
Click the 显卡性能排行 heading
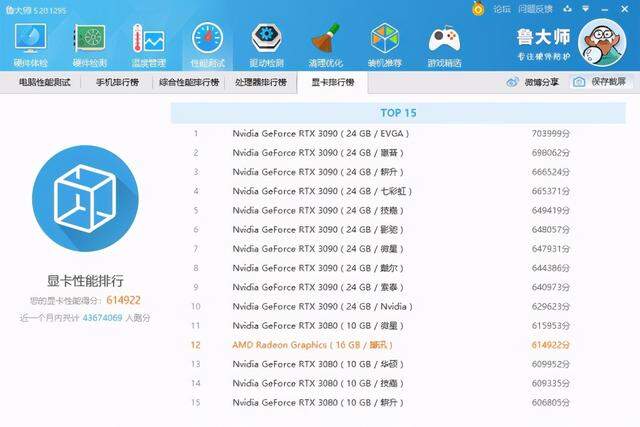point(85,281)
